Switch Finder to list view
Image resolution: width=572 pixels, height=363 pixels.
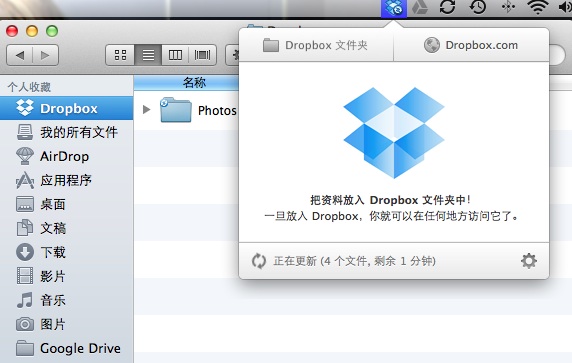(x=148, y=55)
